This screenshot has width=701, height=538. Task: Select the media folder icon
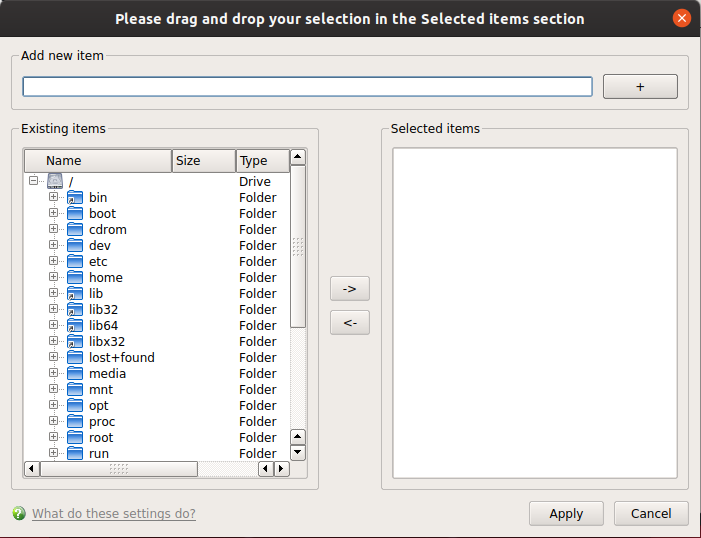coord(75,373)
